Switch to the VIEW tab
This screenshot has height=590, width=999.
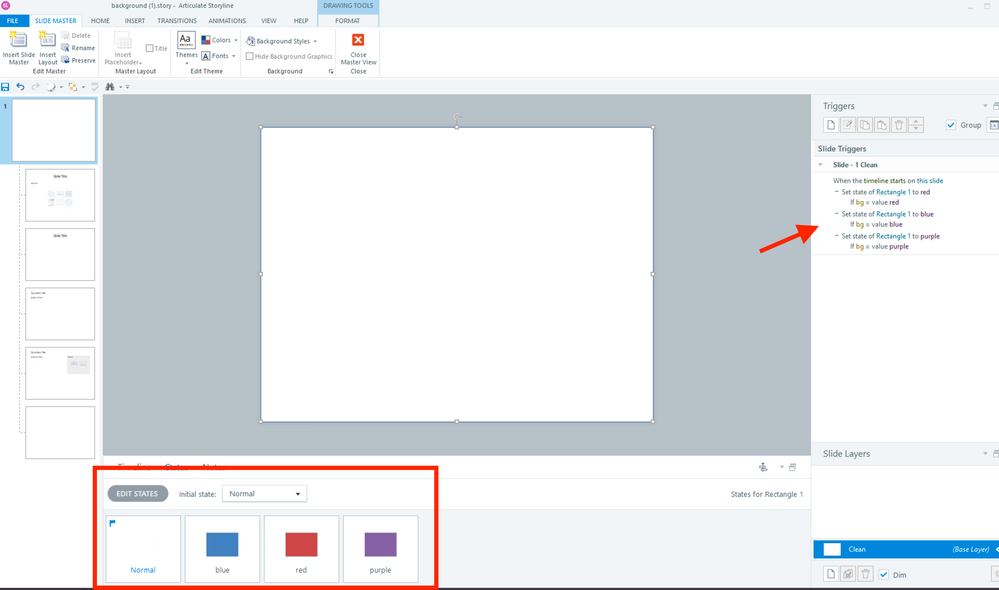(269, 21)
